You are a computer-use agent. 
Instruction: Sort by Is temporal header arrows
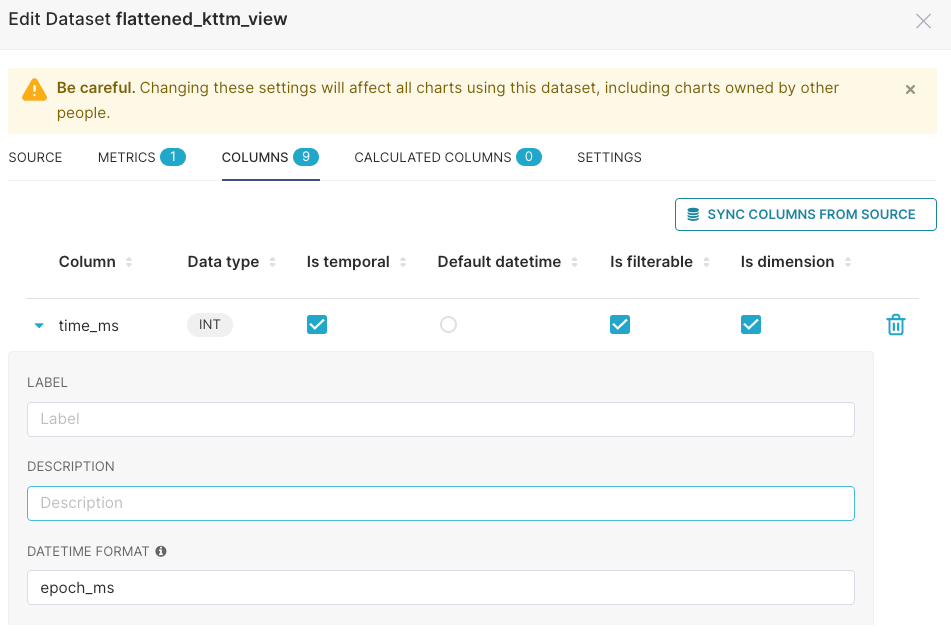pyautogui.click(x=403, y=262)
